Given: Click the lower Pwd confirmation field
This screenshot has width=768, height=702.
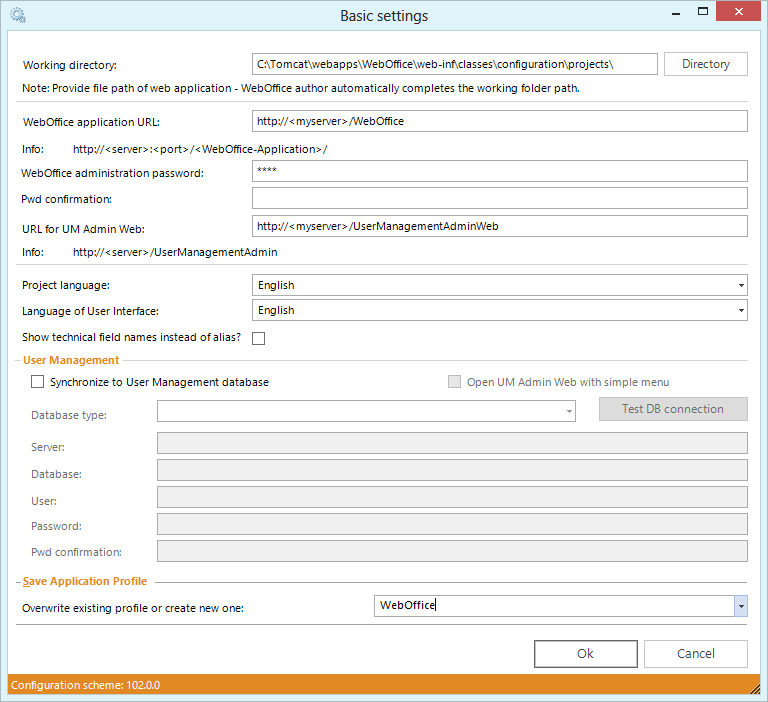Looking at the screenshot, I should (x=452, y=551).
